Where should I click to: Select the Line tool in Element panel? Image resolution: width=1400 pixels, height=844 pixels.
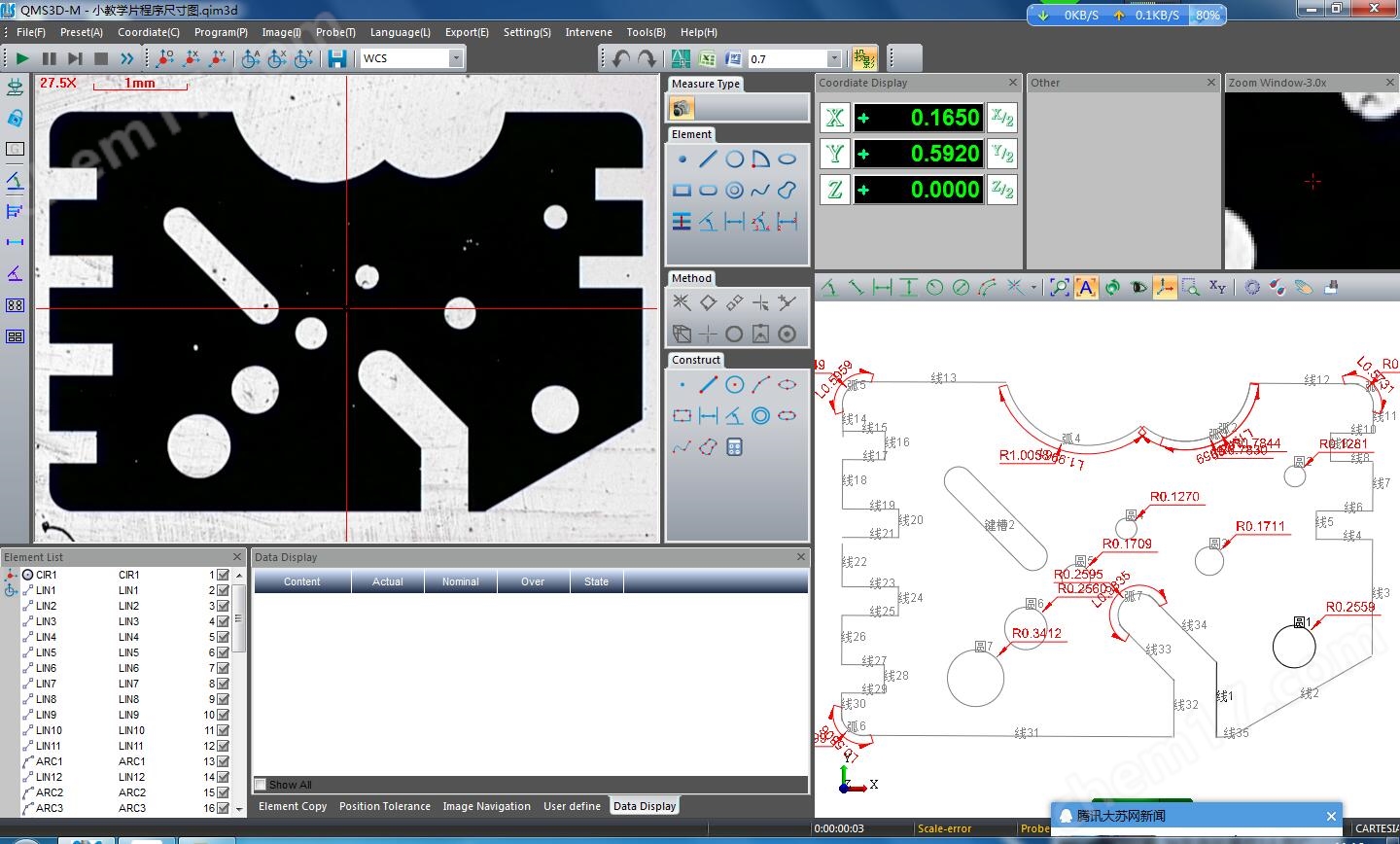(x=708, y=158)
